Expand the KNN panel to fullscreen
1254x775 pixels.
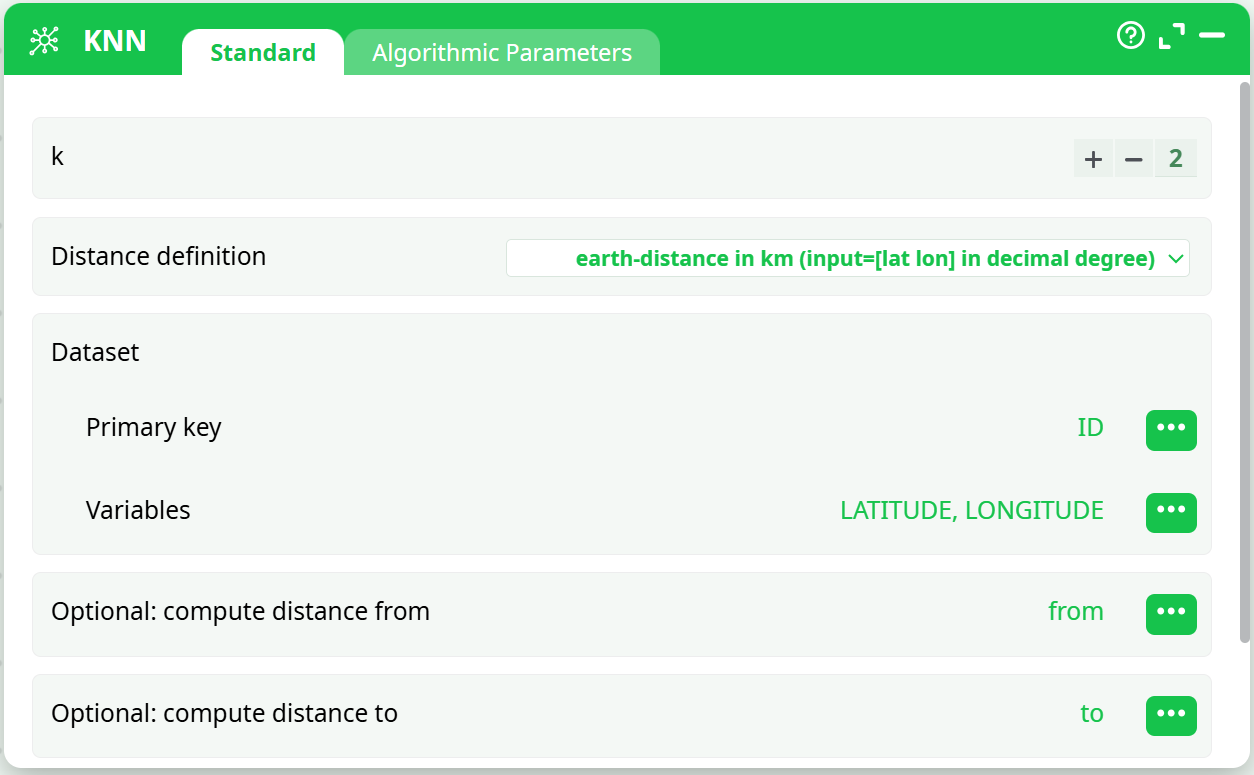[1171, 36]
